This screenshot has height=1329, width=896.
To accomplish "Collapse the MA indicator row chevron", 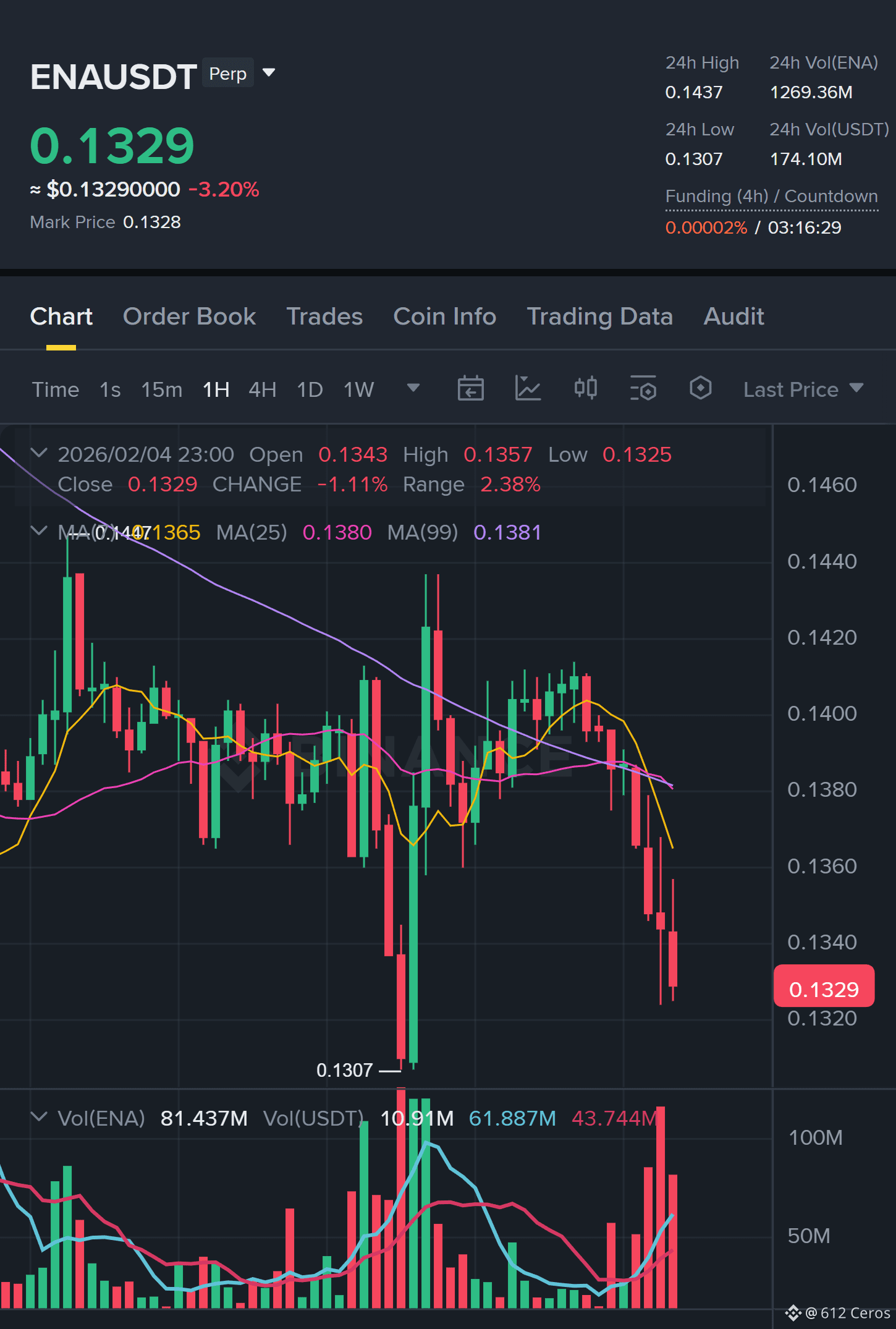I will 39,531.
